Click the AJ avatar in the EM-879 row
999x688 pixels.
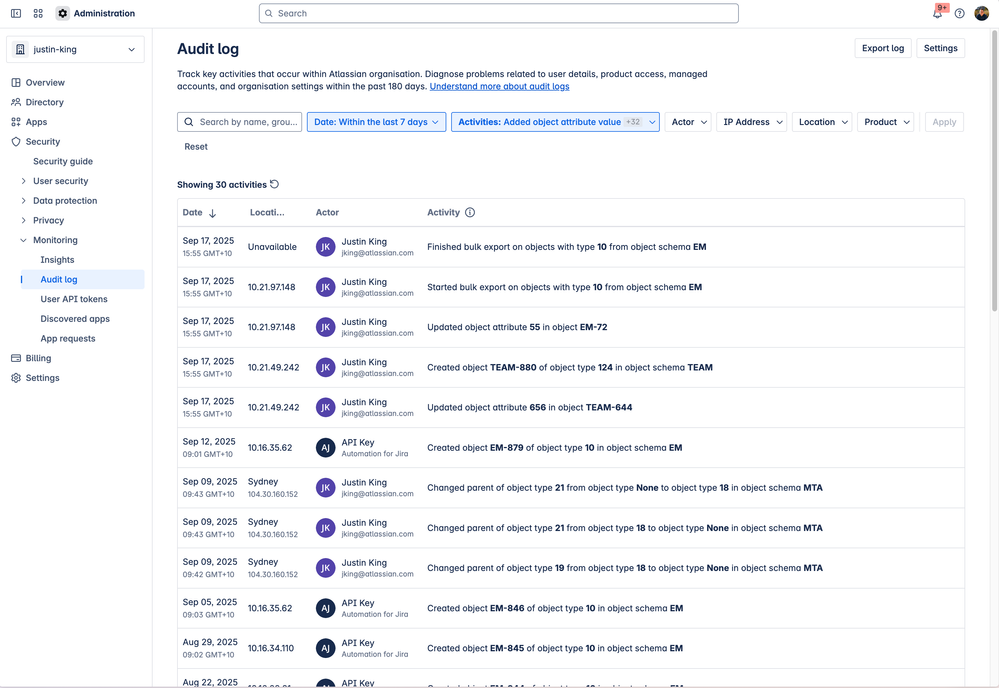[x=326, y=447]
